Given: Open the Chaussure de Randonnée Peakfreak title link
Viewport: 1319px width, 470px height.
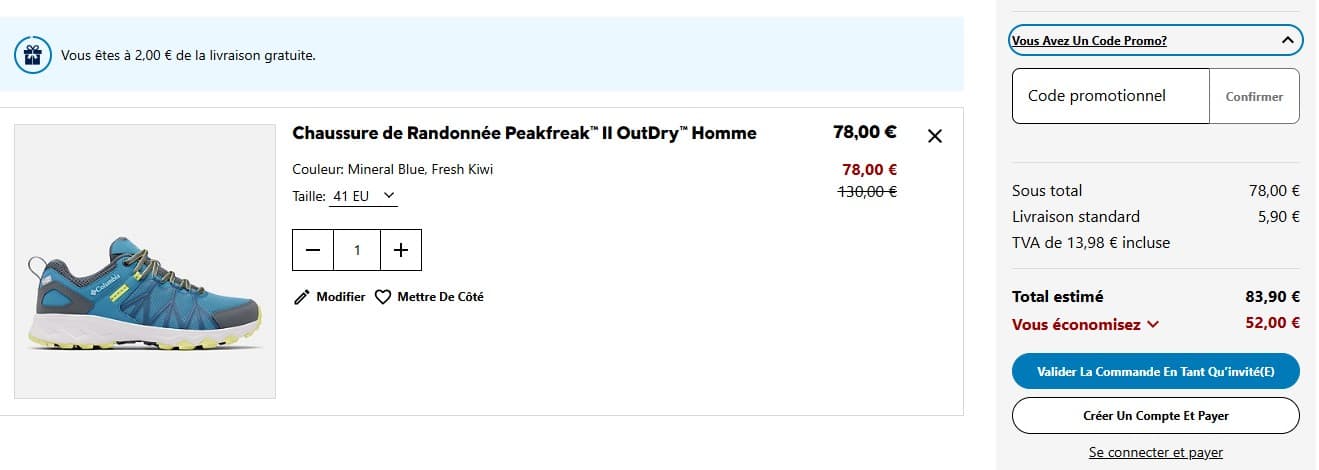Looking at the screenshot, I should 524,133.
